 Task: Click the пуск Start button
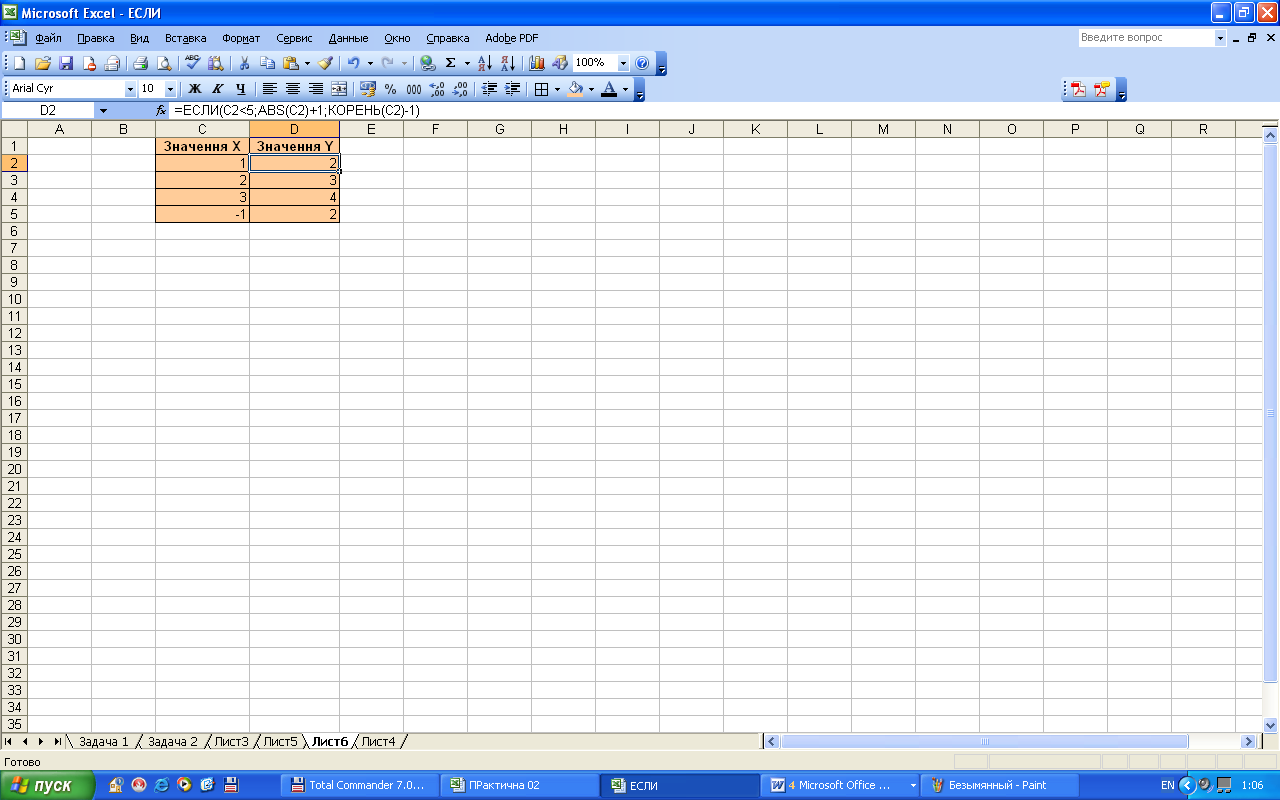coord(48,785)
